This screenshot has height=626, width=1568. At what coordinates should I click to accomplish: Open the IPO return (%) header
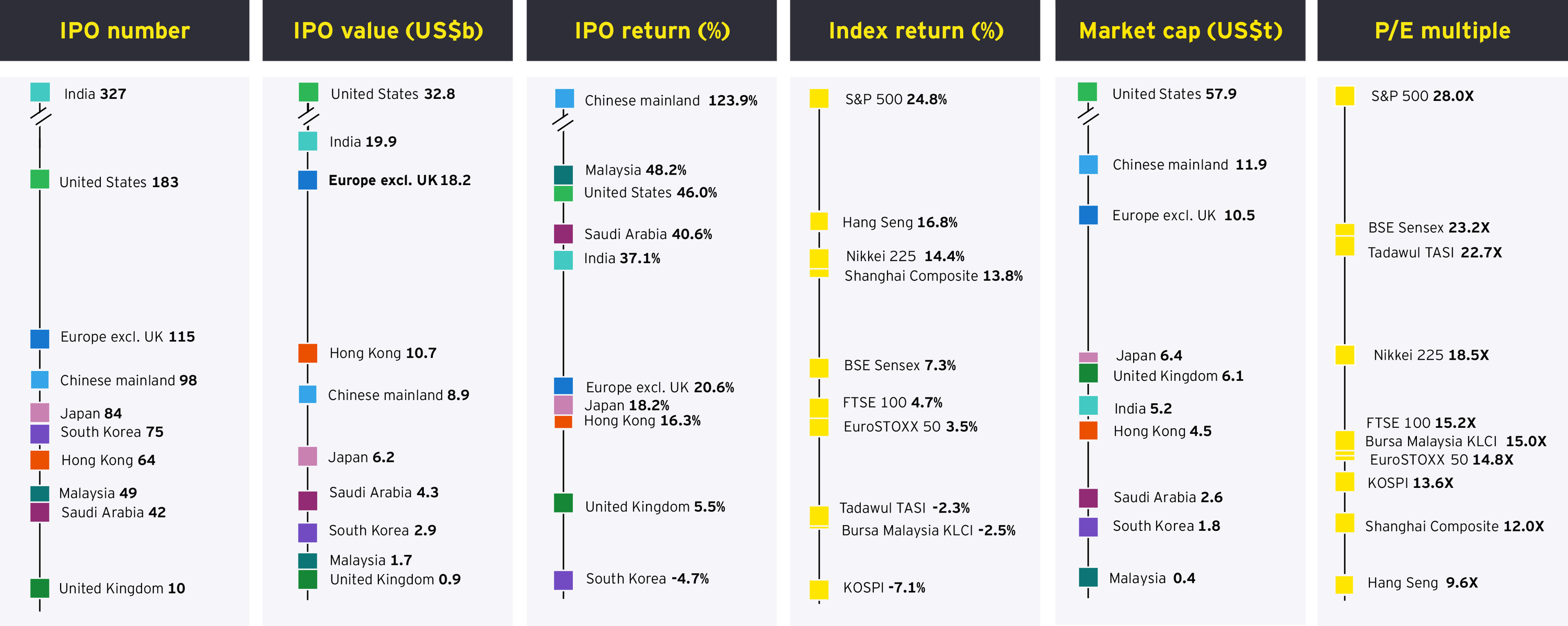652,30
